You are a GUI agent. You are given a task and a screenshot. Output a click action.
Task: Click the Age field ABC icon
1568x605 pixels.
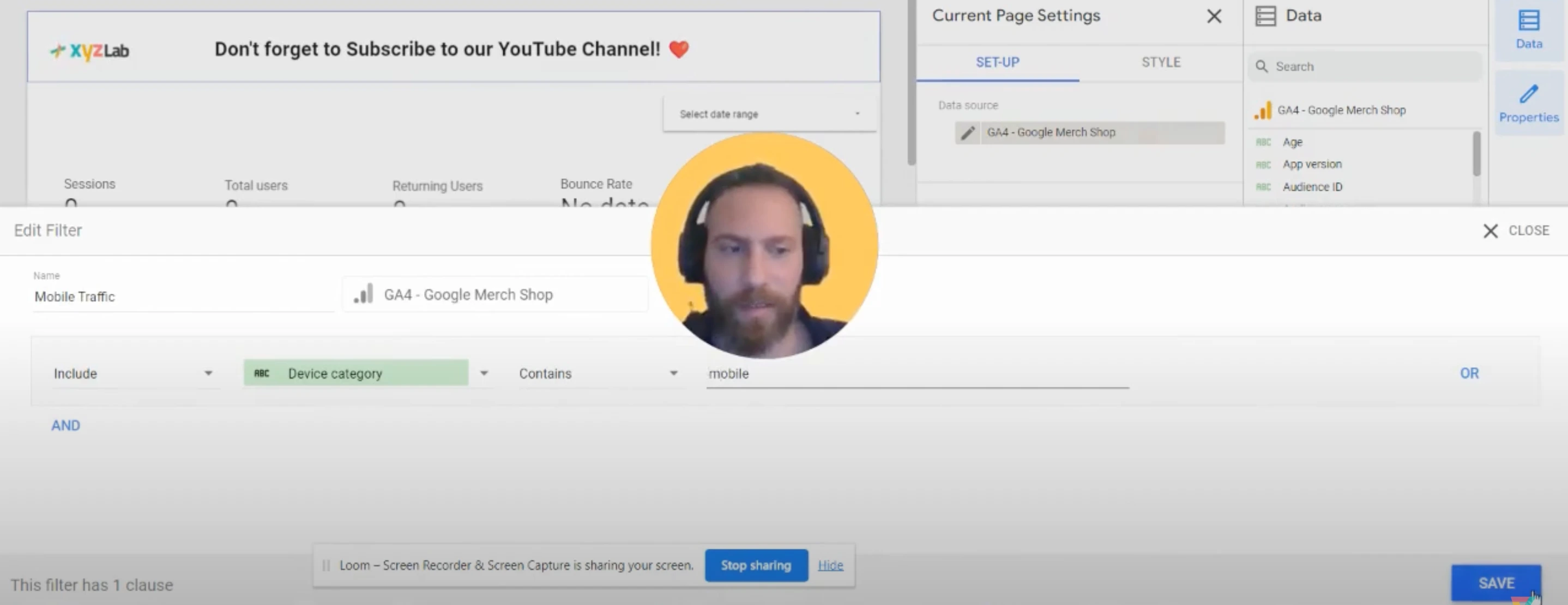point(1264,142)
